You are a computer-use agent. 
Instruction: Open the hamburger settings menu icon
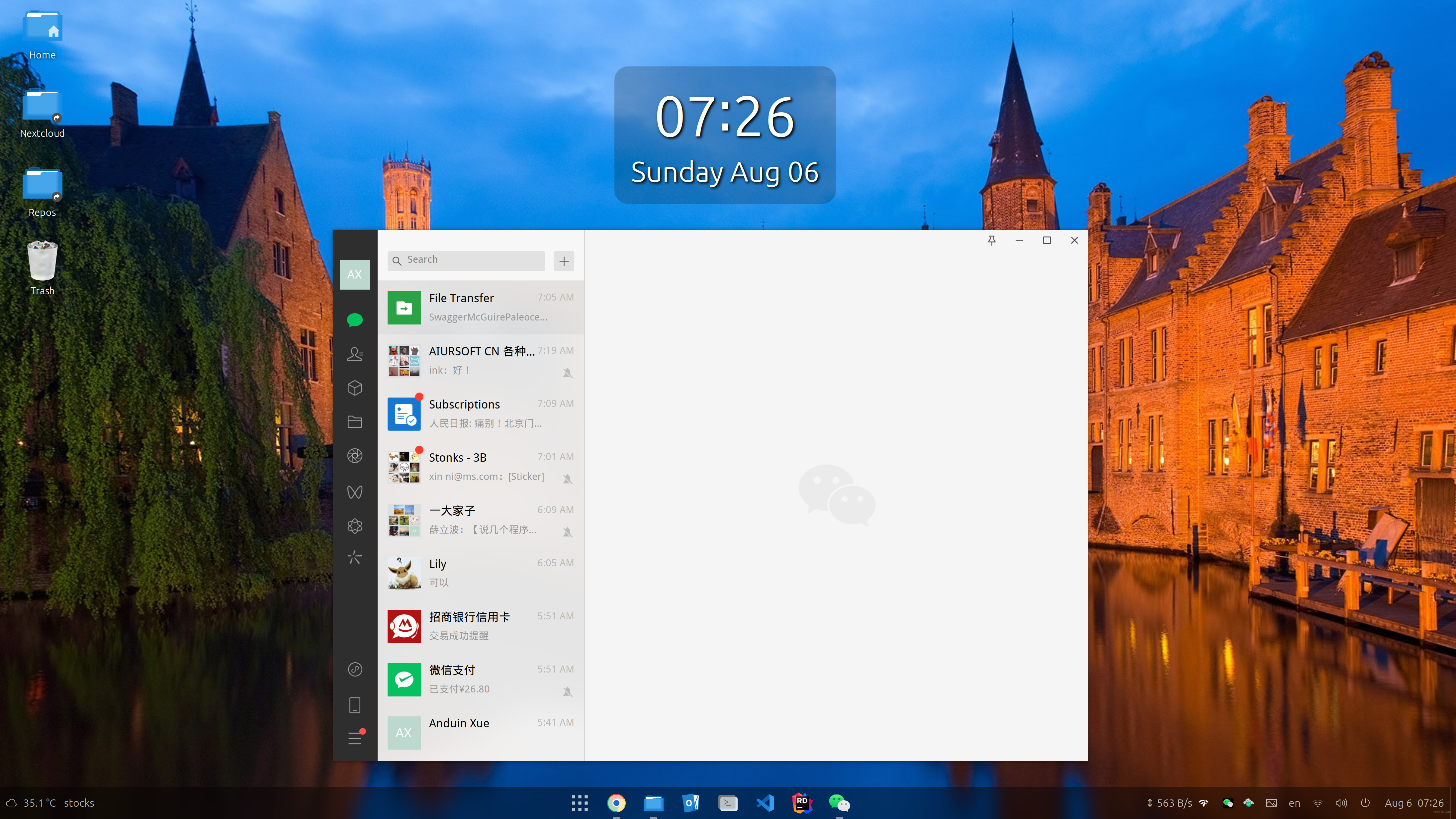354,738
